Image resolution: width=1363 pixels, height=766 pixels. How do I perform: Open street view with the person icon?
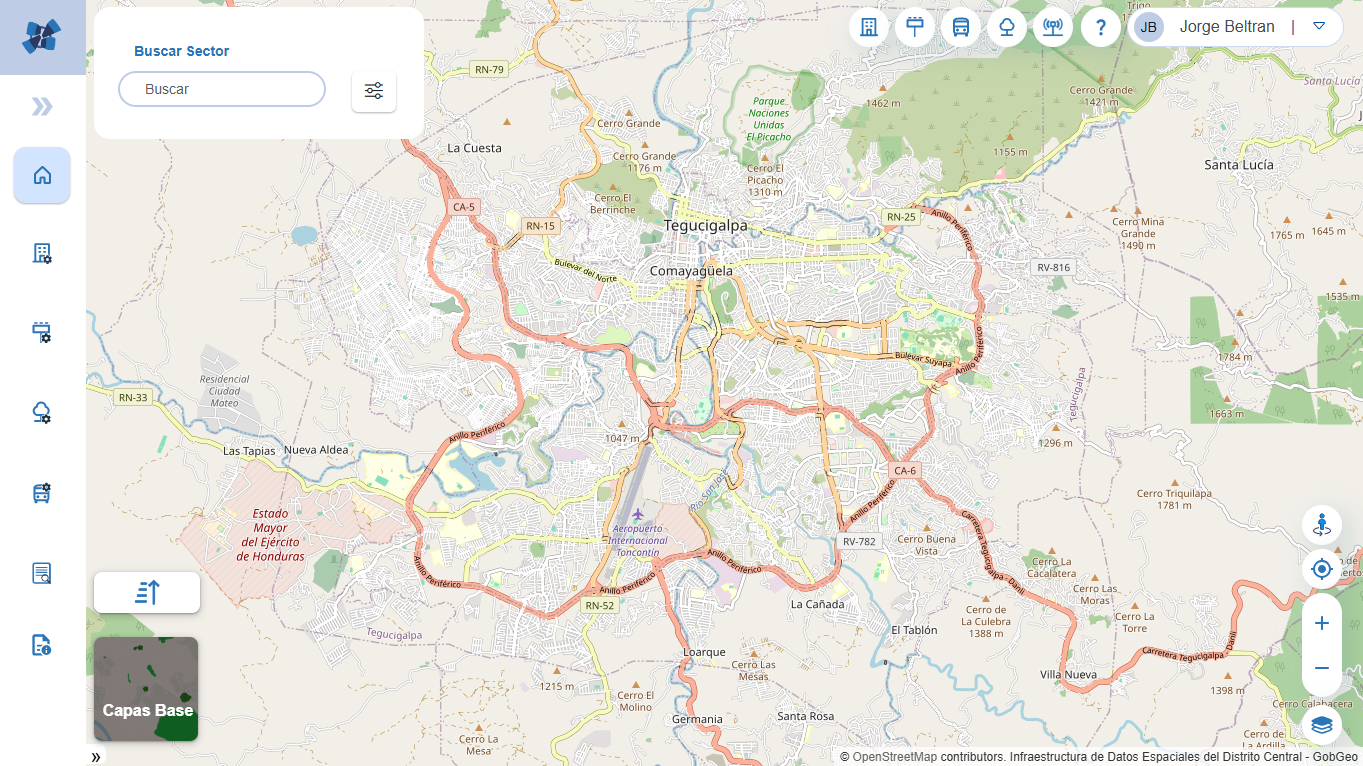point(1321,524)
